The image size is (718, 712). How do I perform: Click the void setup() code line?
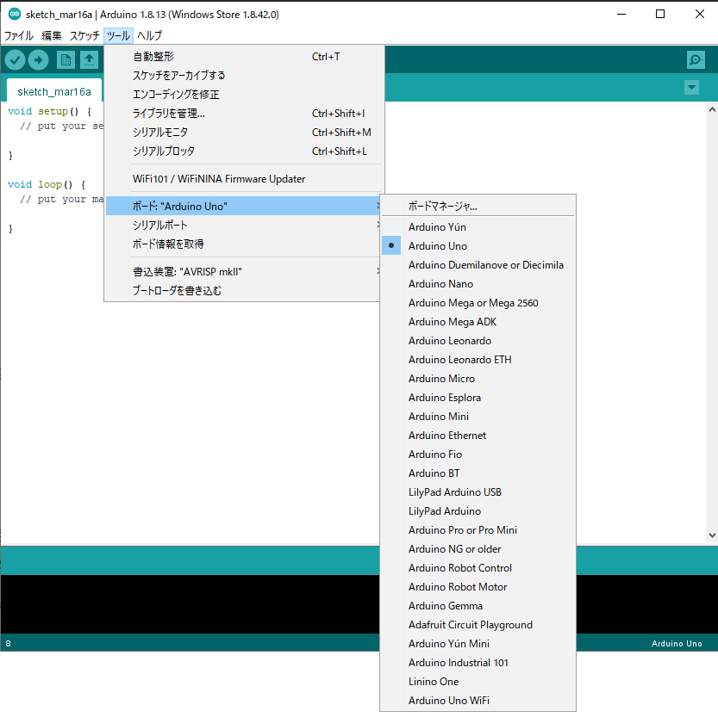coord(49,111)
